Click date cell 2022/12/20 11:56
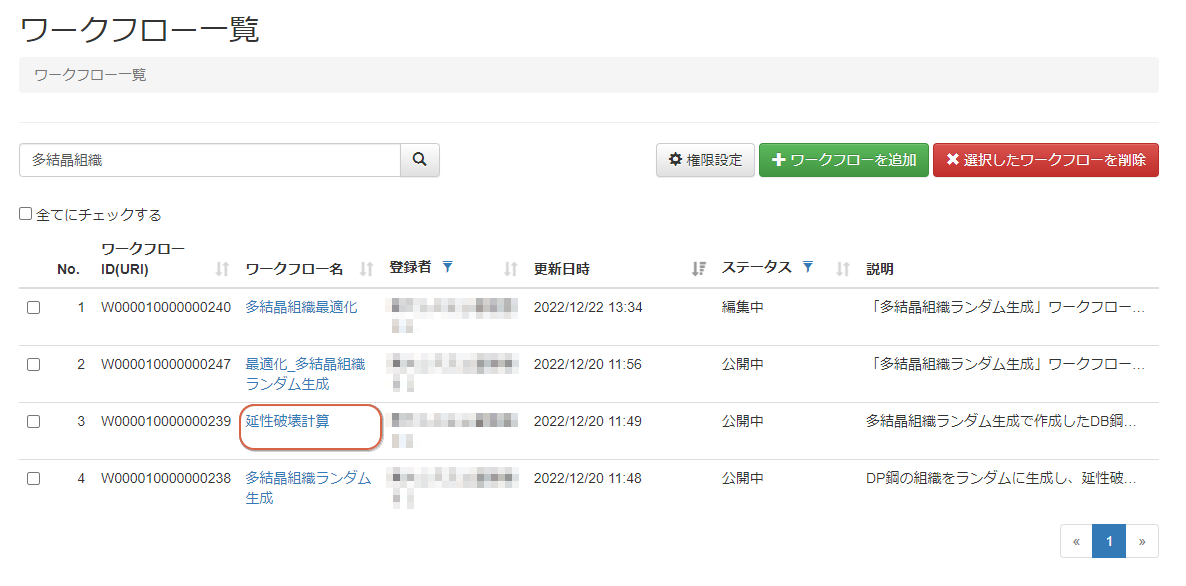The image size is (1186, 586). [x=588, y=364]
